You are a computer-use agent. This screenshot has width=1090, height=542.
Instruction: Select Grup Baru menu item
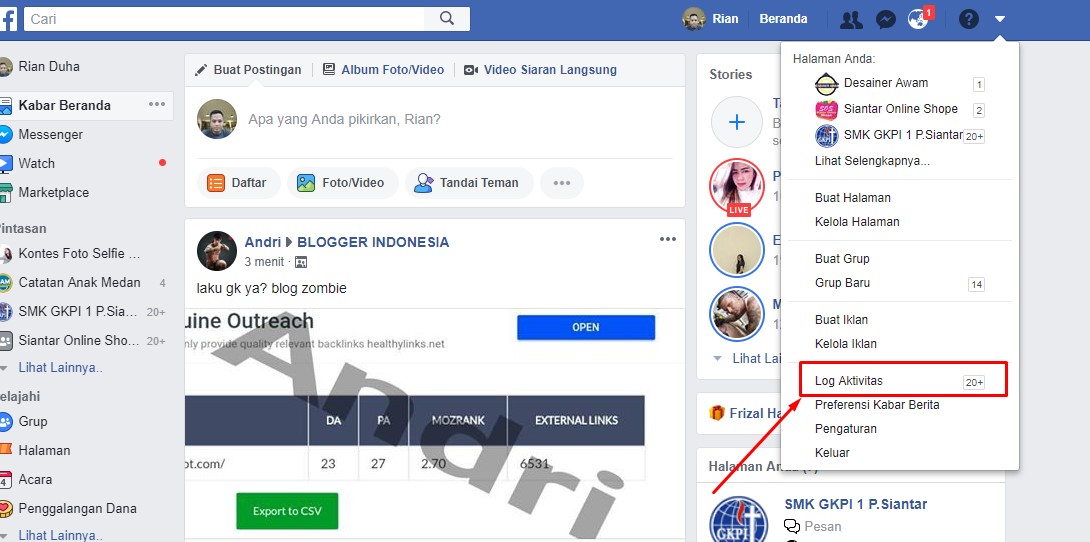tap(842, 283)
